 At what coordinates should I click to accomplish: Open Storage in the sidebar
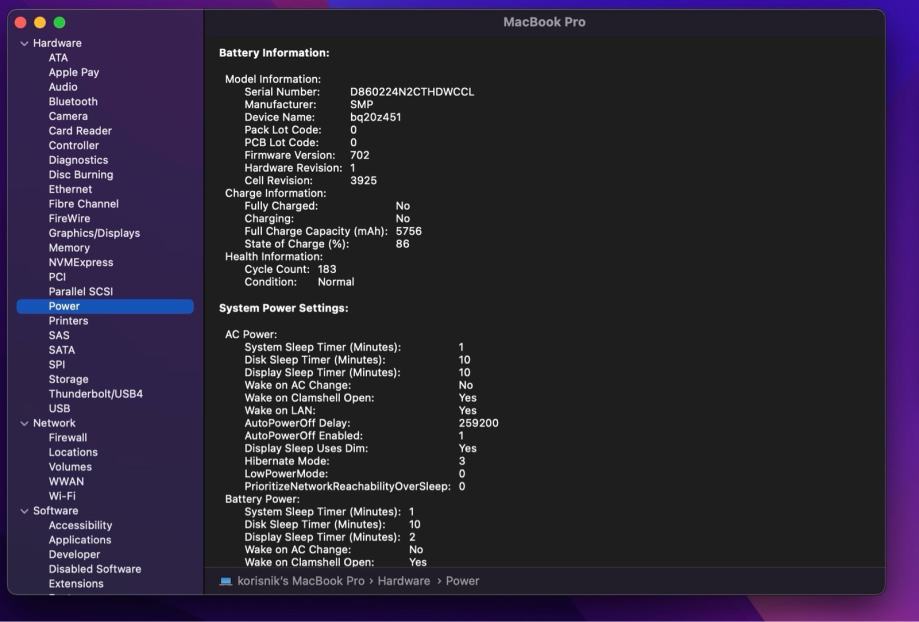[x=69, y=379]
